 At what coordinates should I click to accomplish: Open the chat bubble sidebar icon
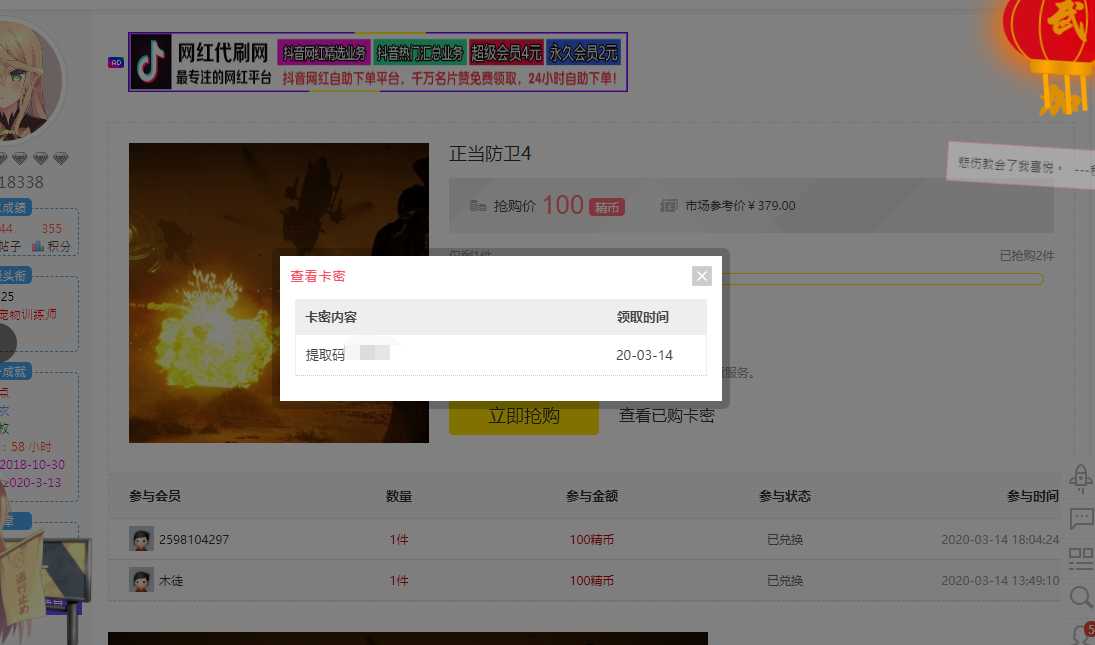1081,519
